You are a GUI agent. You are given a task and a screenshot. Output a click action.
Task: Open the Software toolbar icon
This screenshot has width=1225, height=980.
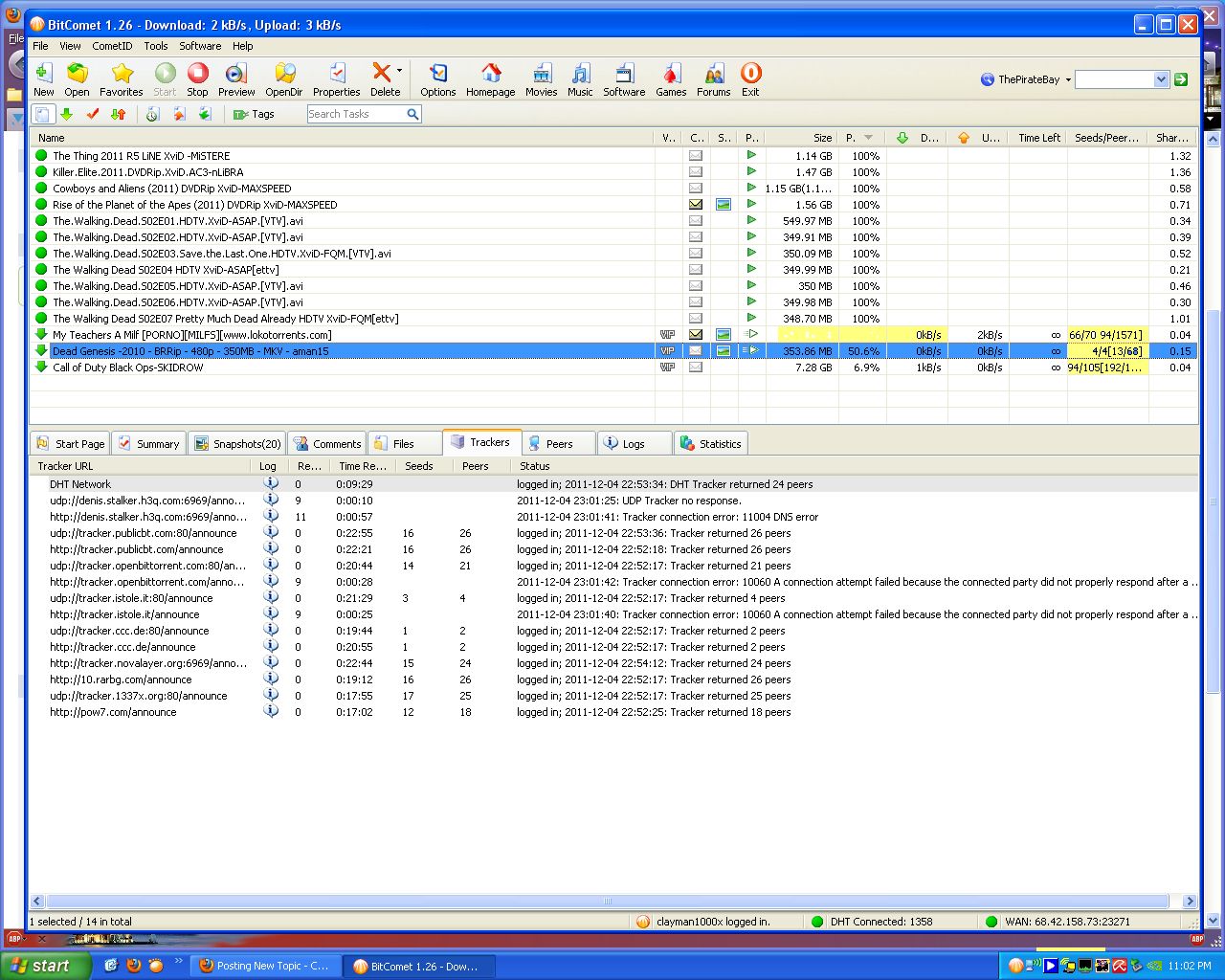(624, 74)
